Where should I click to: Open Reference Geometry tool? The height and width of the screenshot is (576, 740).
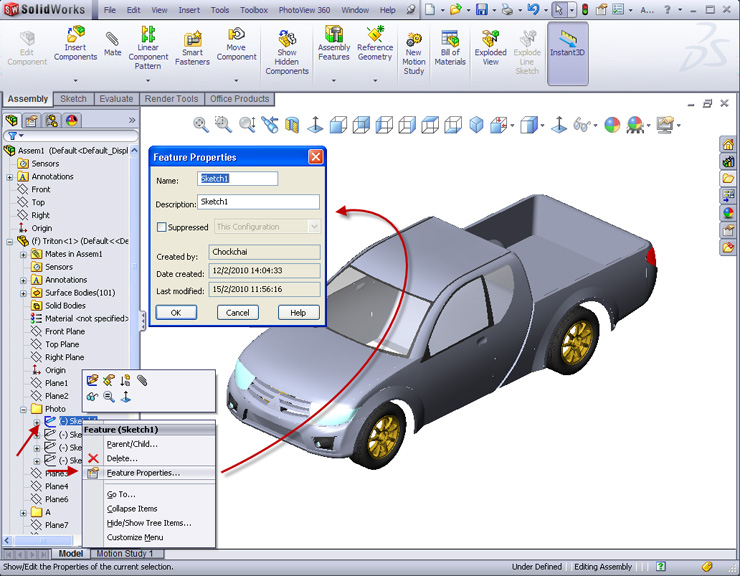pyautogui.click(x=375, y=44)
